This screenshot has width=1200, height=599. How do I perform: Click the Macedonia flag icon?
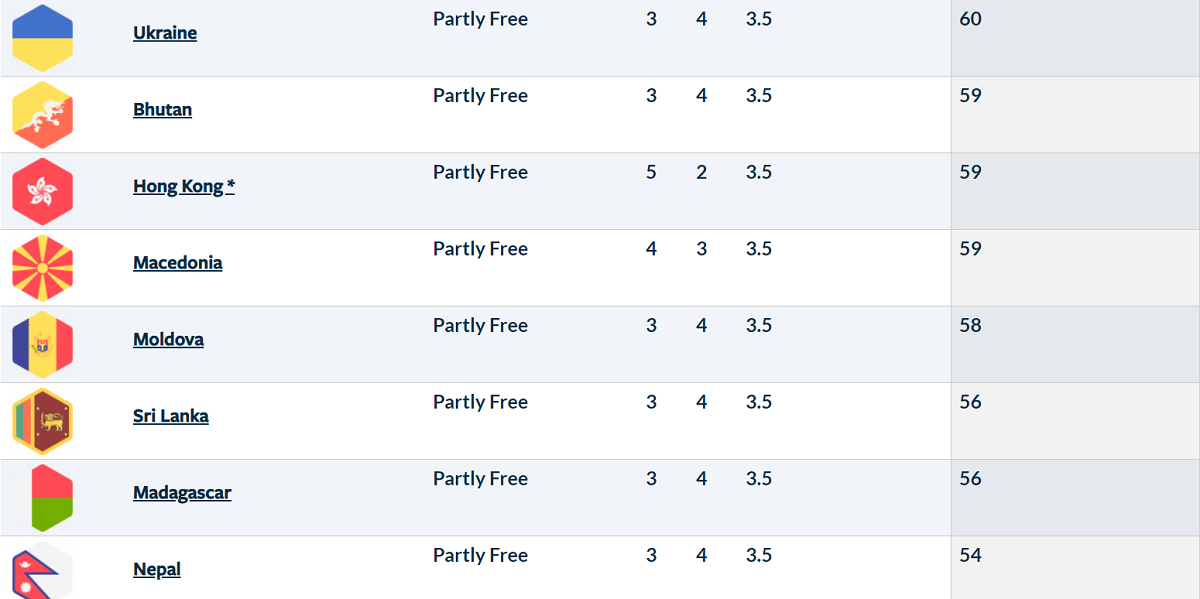(x=42, y=268)
